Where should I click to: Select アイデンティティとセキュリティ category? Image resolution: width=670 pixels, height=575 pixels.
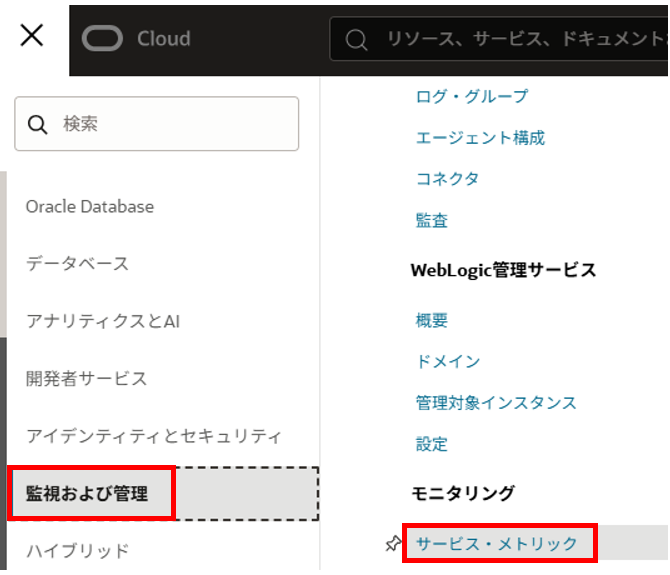tap(154, 436)
